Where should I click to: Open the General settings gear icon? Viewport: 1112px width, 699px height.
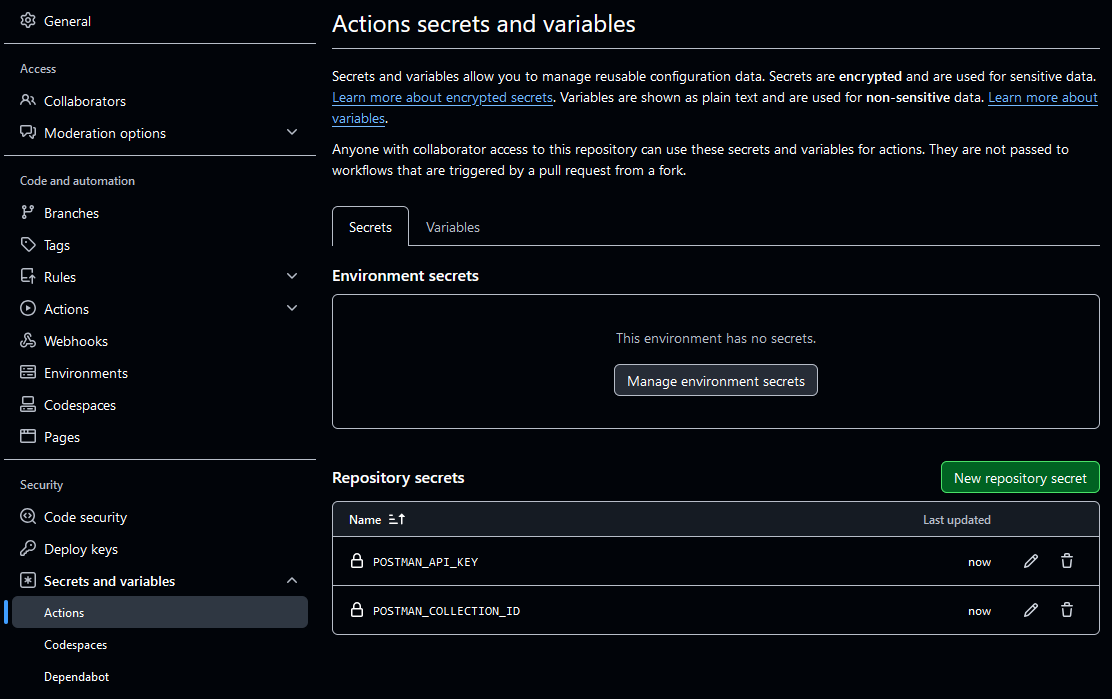[28, 20]
